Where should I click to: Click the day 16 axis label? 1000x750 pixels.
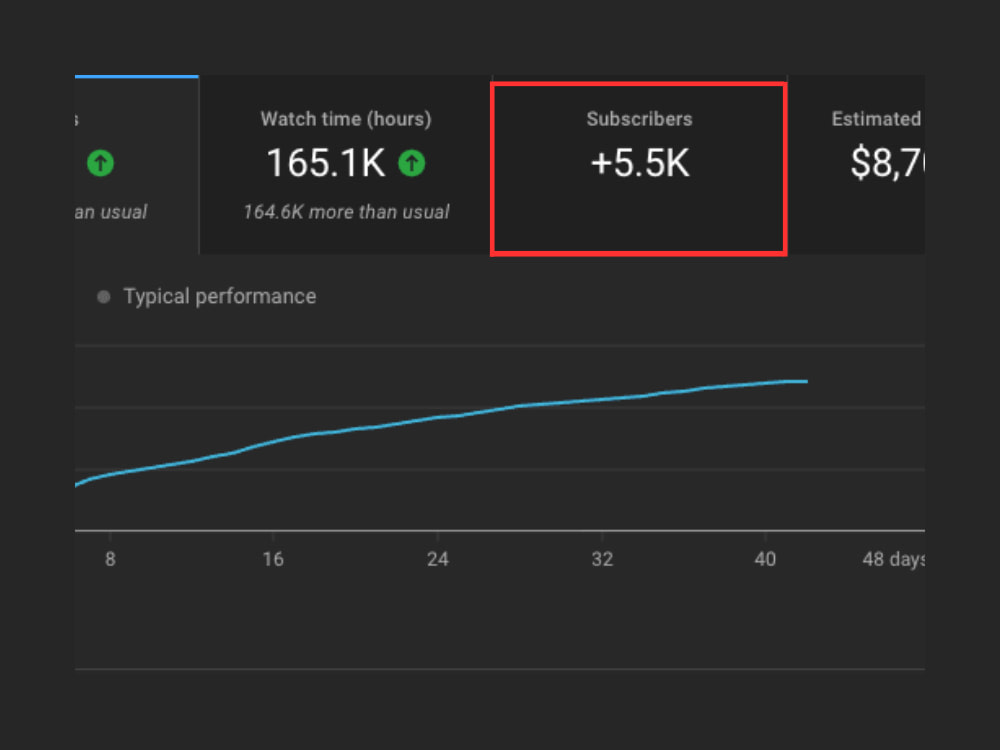tap(273, 559)
